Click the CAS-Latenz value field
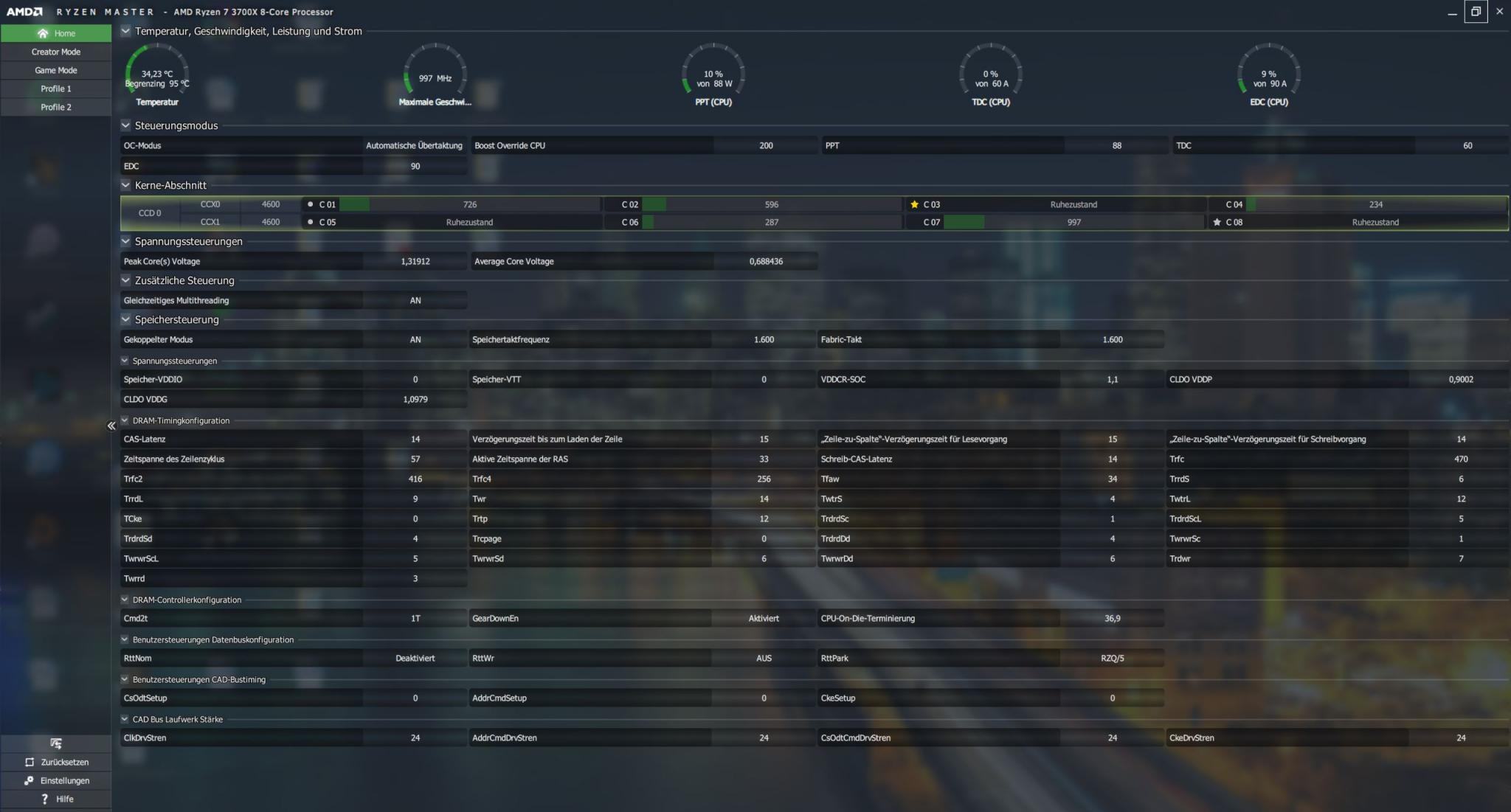Viewport: 1511px width, 812px height. (x=415, y=439)
